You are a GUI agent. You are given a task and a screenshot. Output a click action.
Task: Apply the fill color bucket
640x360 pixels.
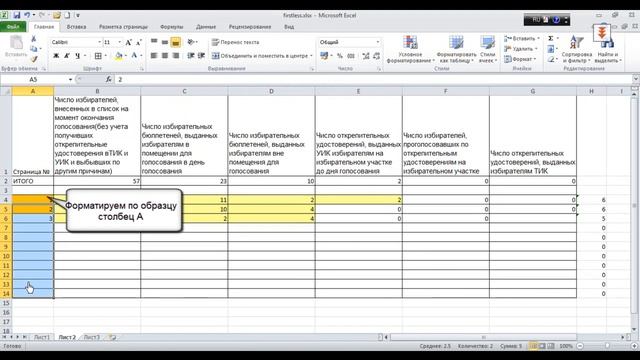coord(118,56)
